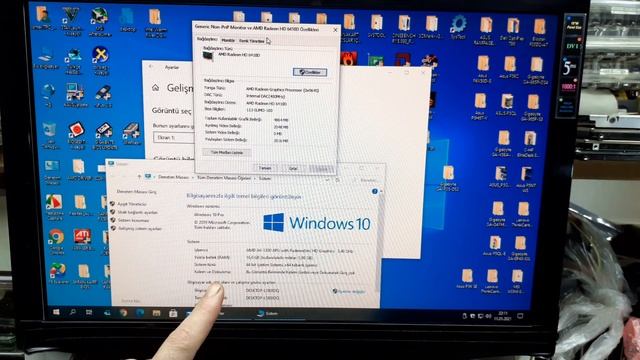Go back with the Ayarlar window arrow
Image resolution: width=640 pixels, height=360 pixels.
(x=151, y=67)
